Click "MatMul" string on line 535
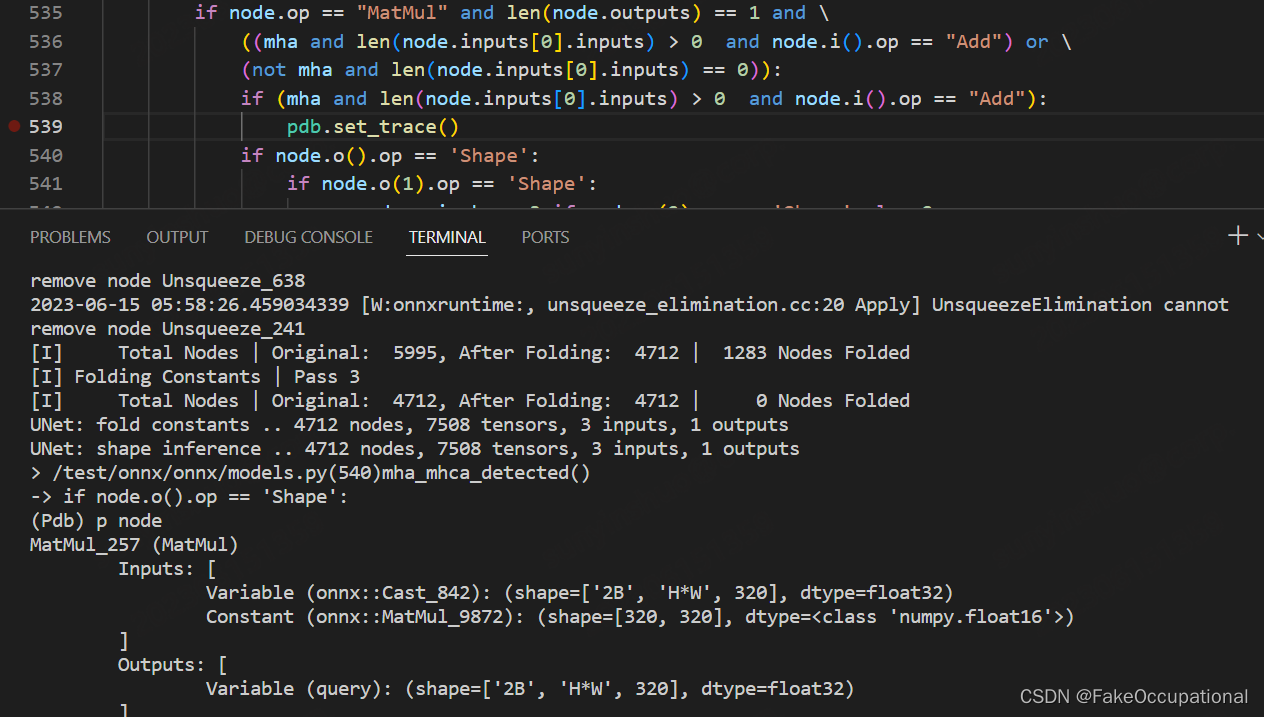 [402, 13]
